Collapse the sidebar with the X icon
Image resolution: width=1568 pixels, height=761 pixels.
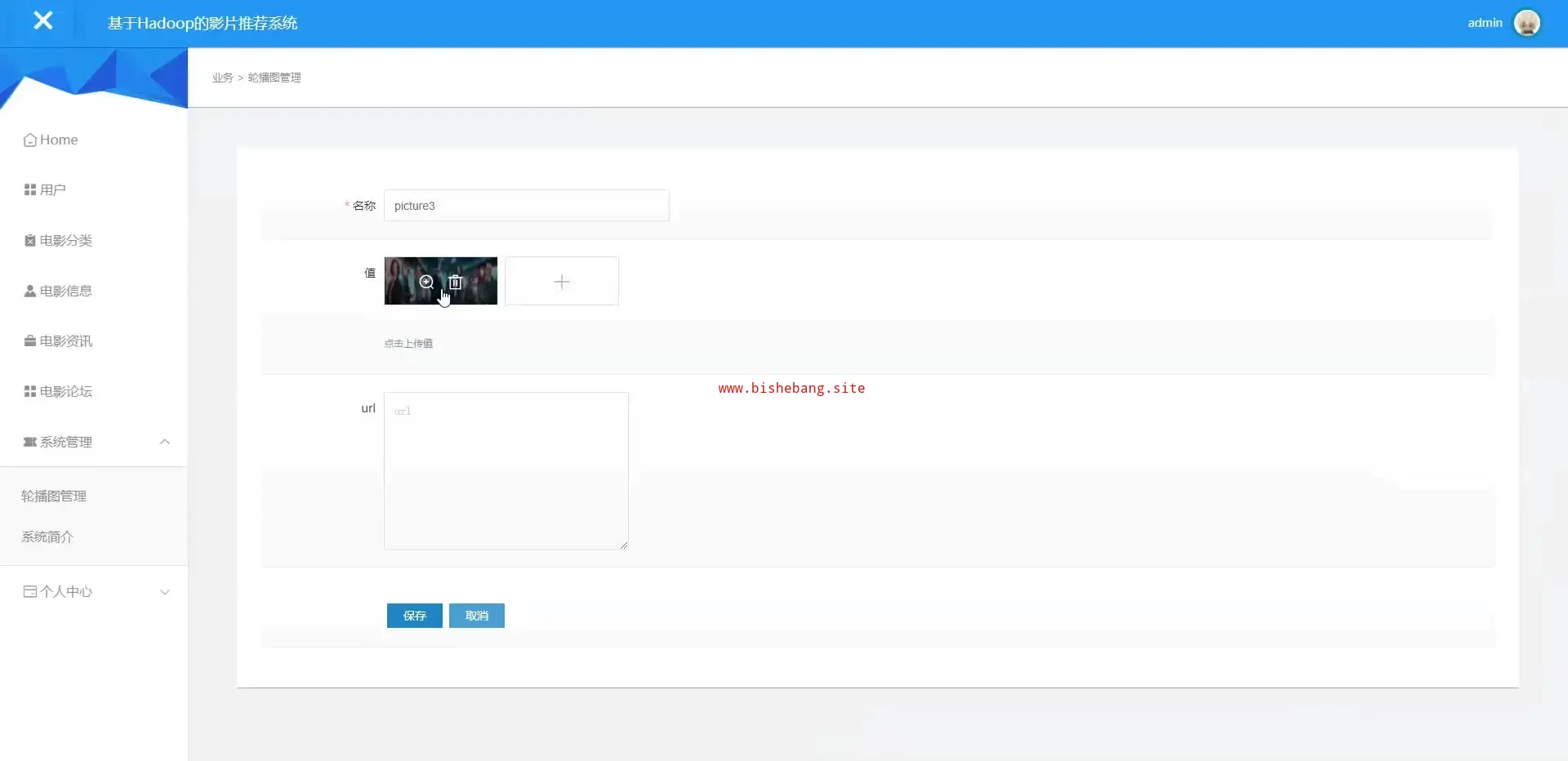[x=42, y=20]
